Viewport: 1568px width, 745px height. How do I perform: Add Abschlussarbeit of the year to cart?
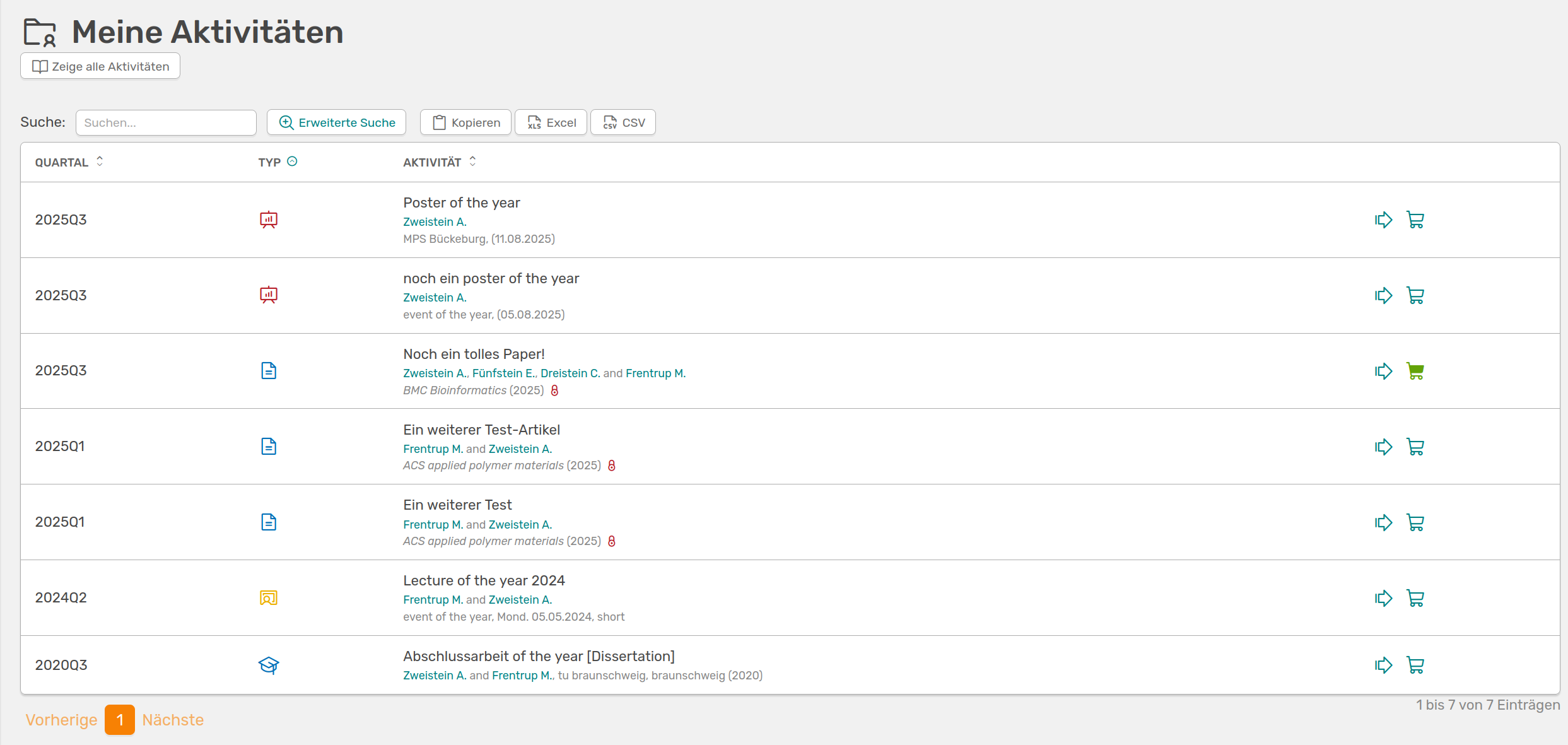1415,665
